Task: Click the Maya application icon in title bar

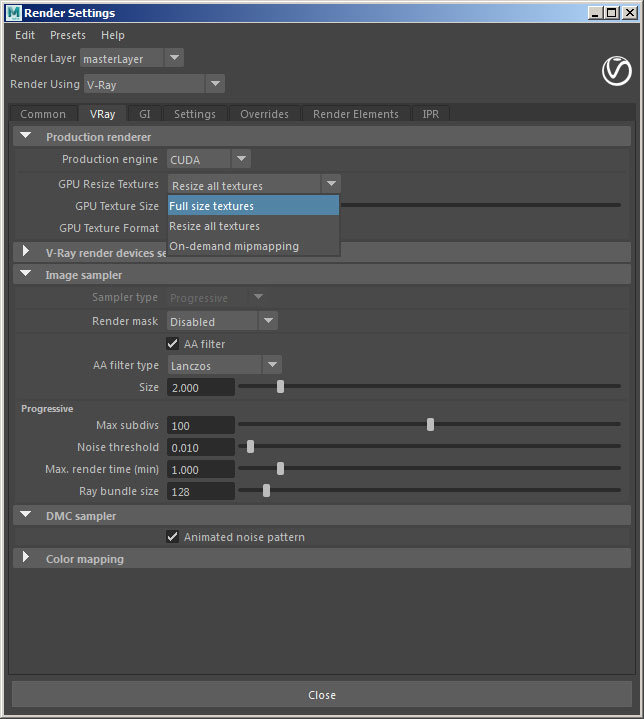Action: click(x=13, y=12)
